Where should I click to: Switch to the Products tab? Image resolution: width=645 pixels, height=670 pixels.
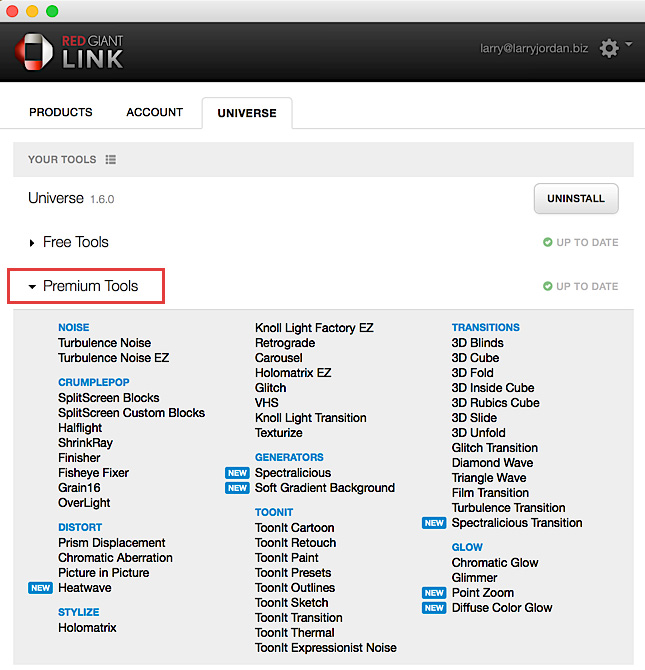61,112
